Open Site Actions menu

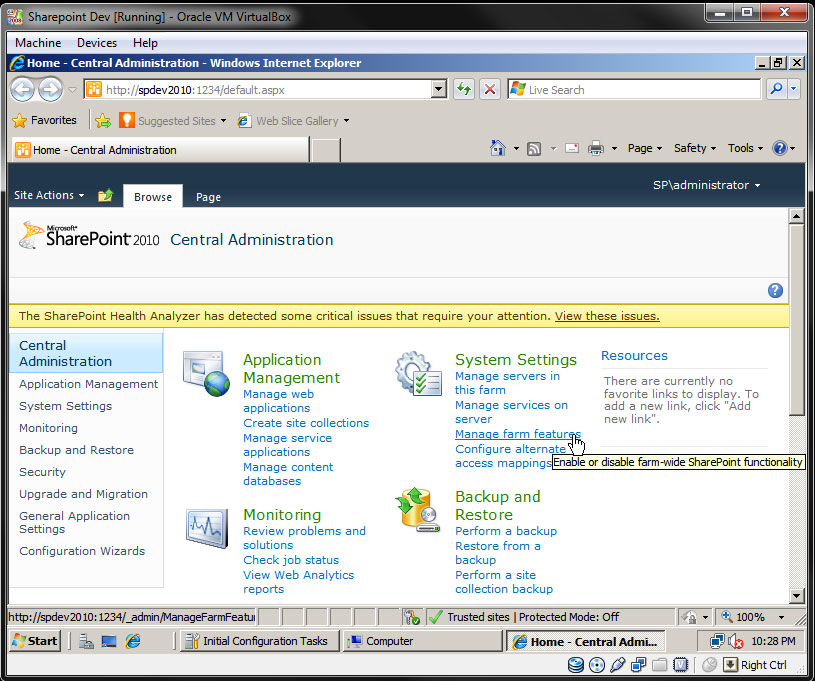49,195
